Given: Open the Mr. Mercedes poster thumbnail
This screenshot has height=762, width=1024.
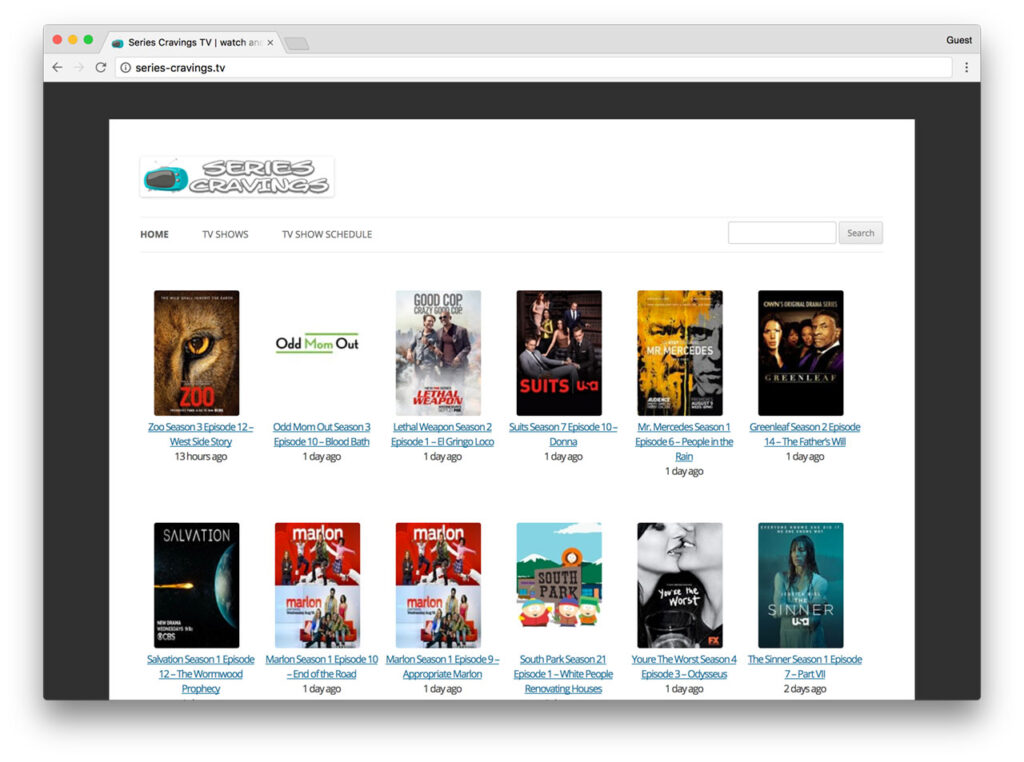Looking at the screenshot, I should click(x=680, y=353).
